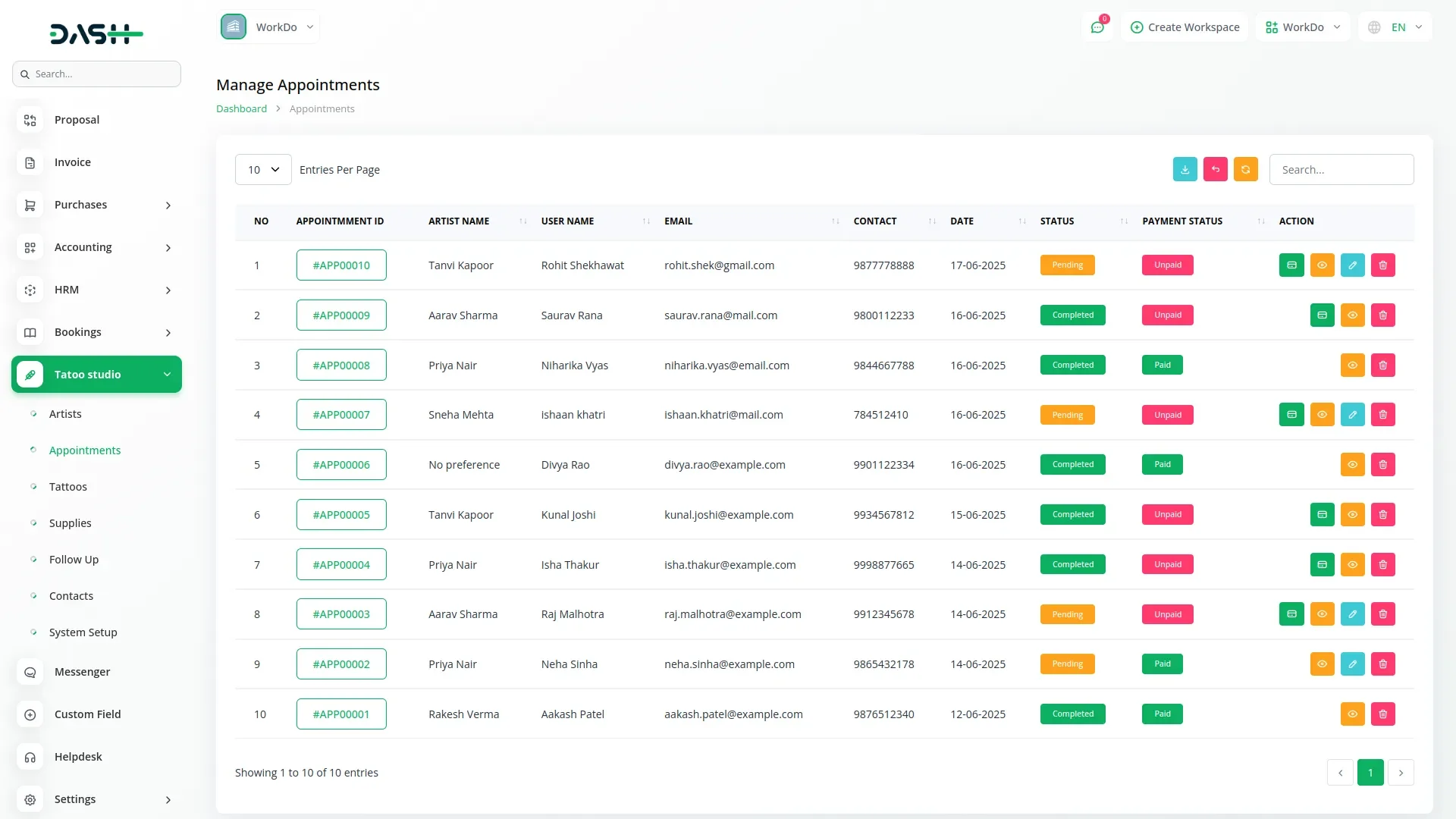Viewport: 1456px width, 819px height.
Task: Open the EN language dropdown
Action: click(1396, 27)
